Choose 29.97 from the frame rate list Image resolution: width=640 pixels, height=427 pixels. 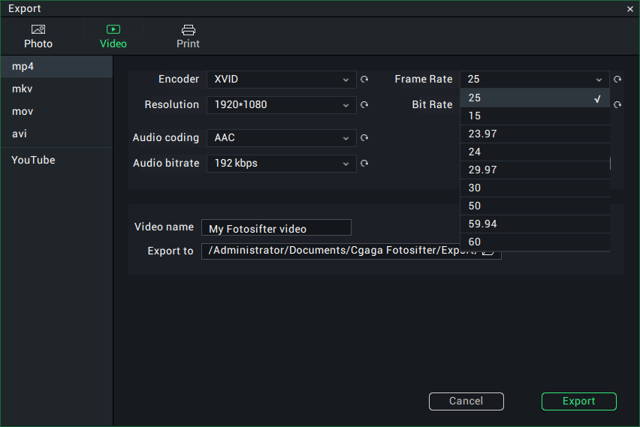coord(535,170)
